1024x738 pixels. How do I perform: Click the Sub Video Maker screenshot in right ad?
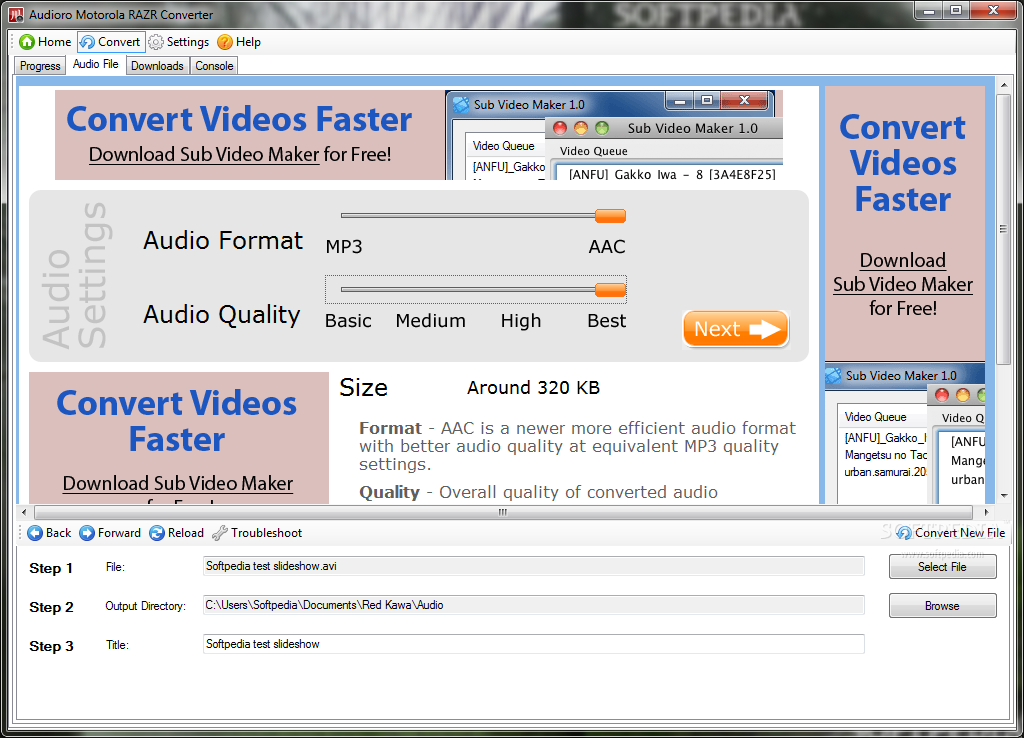904,432
